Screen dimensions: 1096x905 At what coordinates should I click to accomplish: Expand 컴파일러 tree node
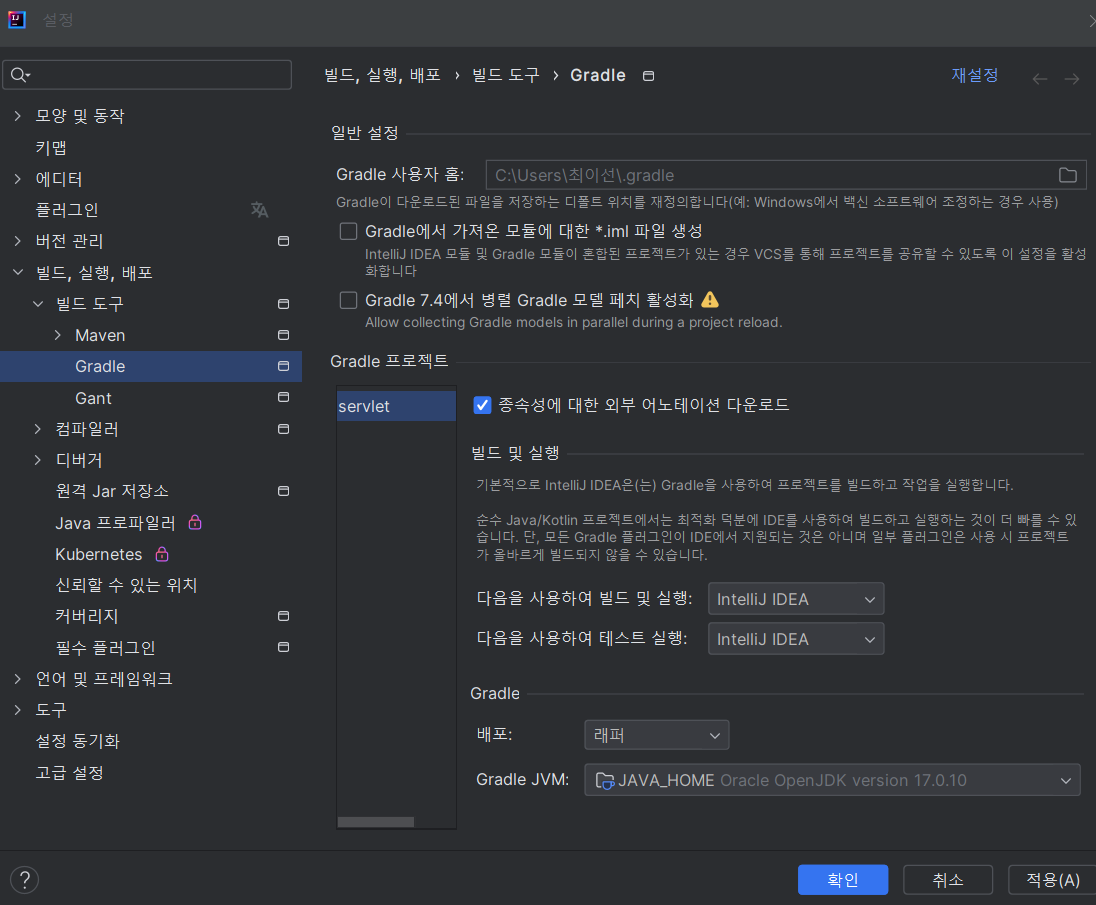pos(38,429)
